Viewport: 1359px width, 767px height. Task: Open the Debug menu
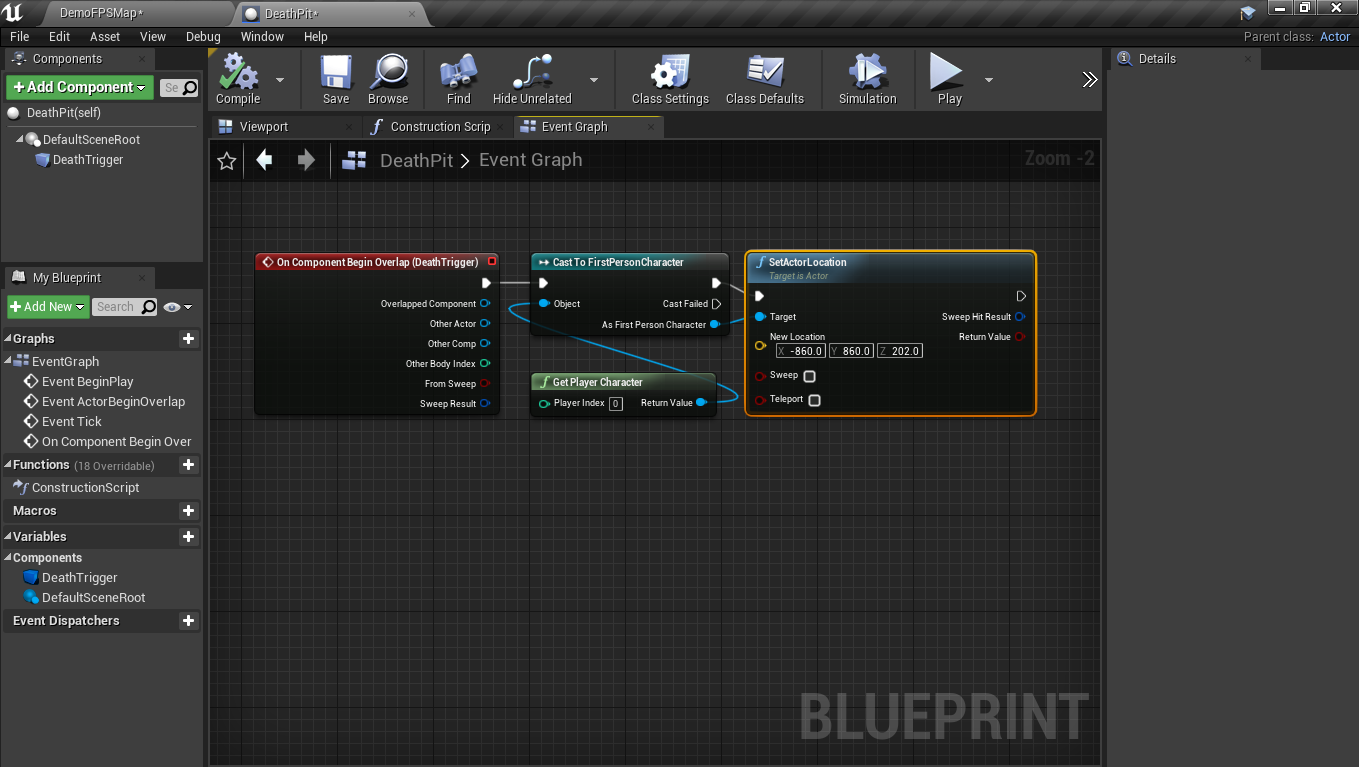tap(203, 36)
